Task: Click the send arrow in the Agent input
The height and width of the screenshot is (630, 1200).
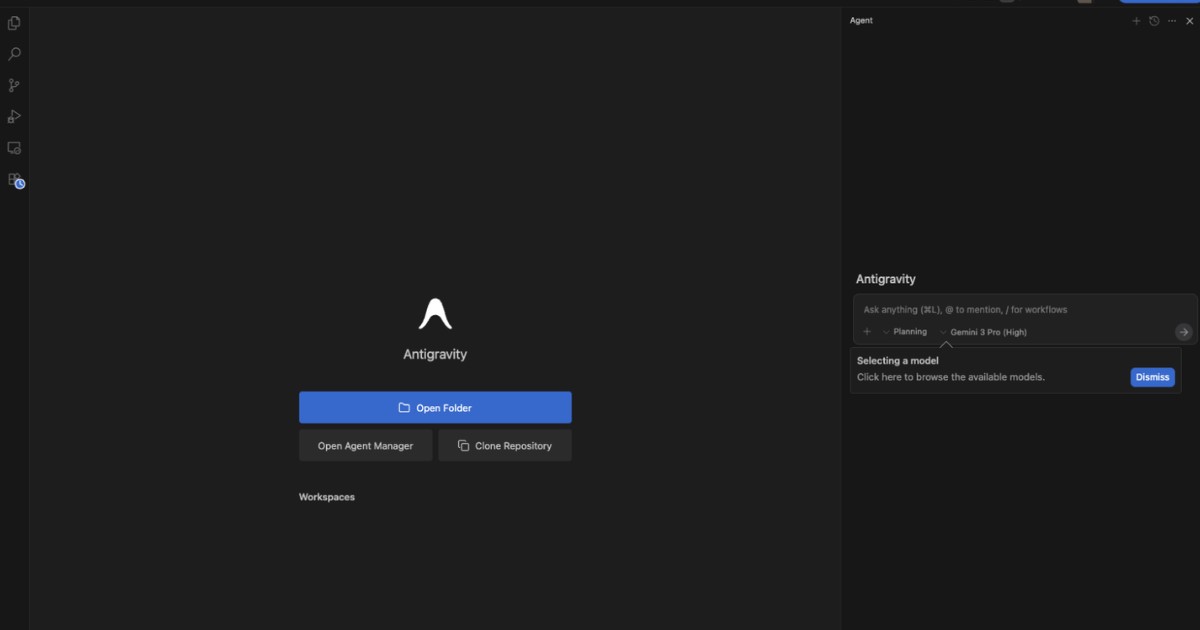Action: (1183, 332)
